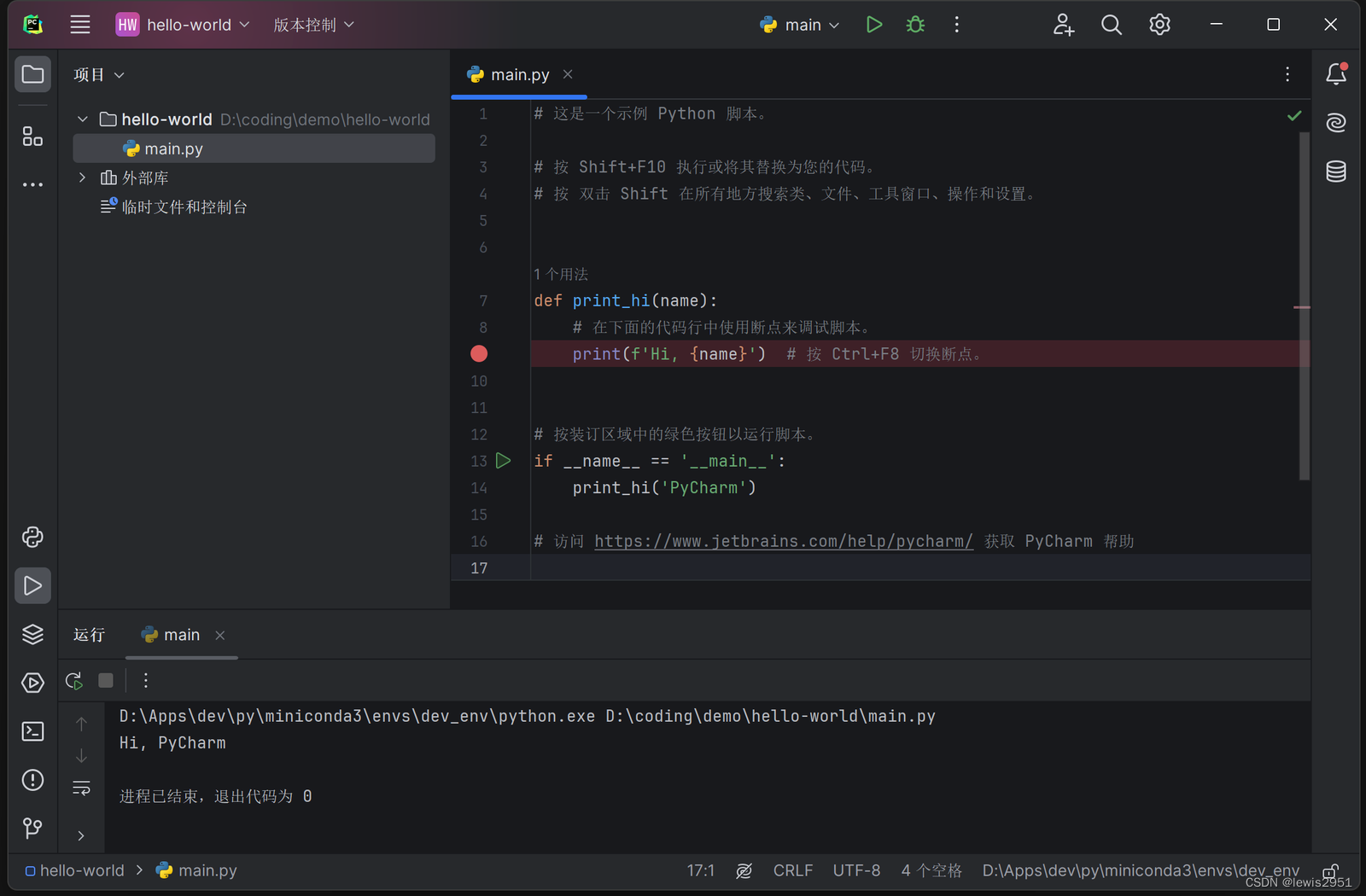Open IDE settings gear
1366x896 pixels.
coord(1159,25)
